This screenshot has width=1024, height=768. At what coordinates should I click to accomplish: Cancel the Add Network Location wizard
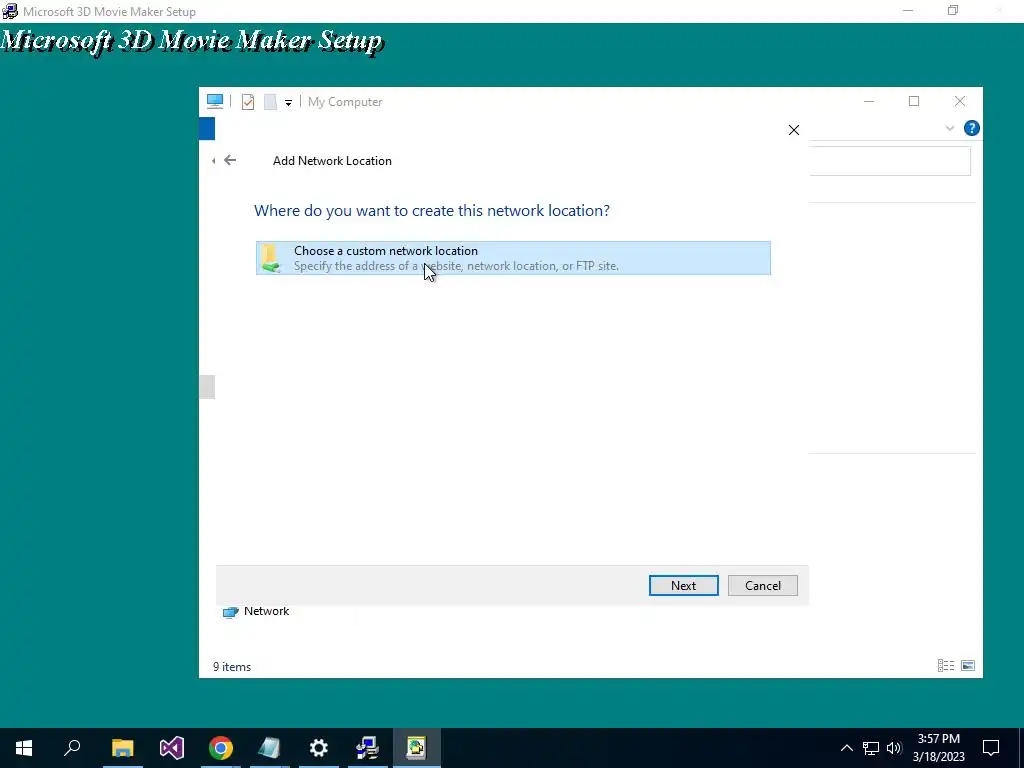pos(763,586)
